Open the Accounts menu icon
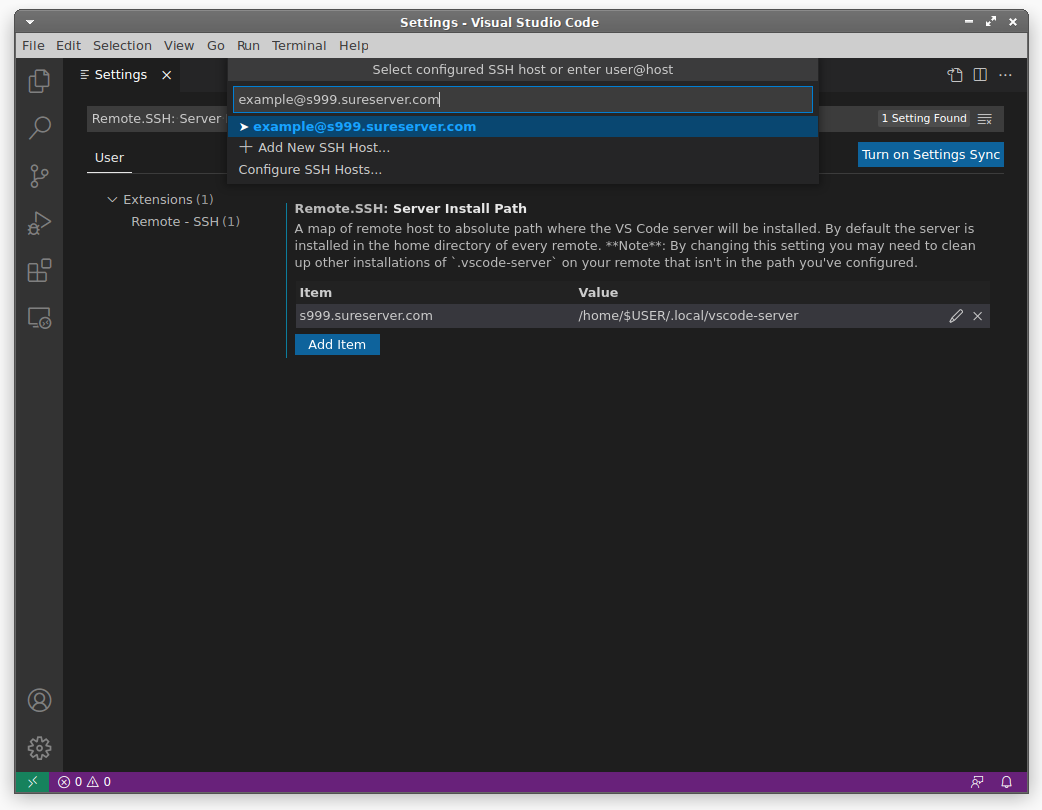 click(x=39, y=700)
